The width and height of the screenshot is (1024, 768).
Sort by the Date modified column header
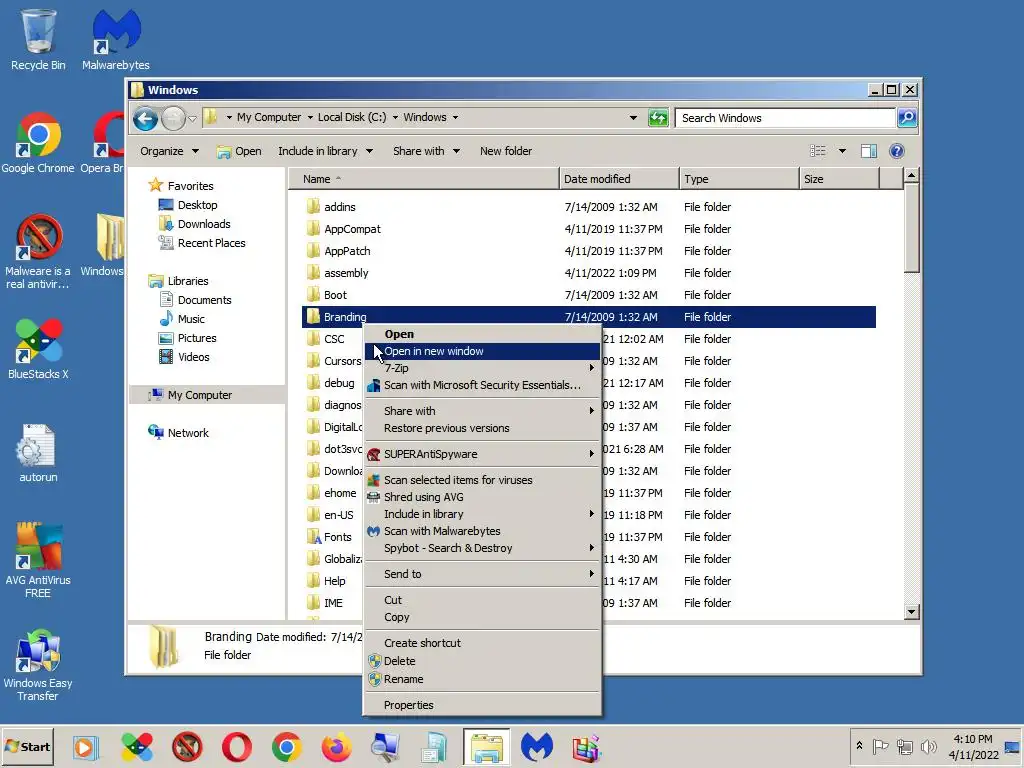pos(619,179)
